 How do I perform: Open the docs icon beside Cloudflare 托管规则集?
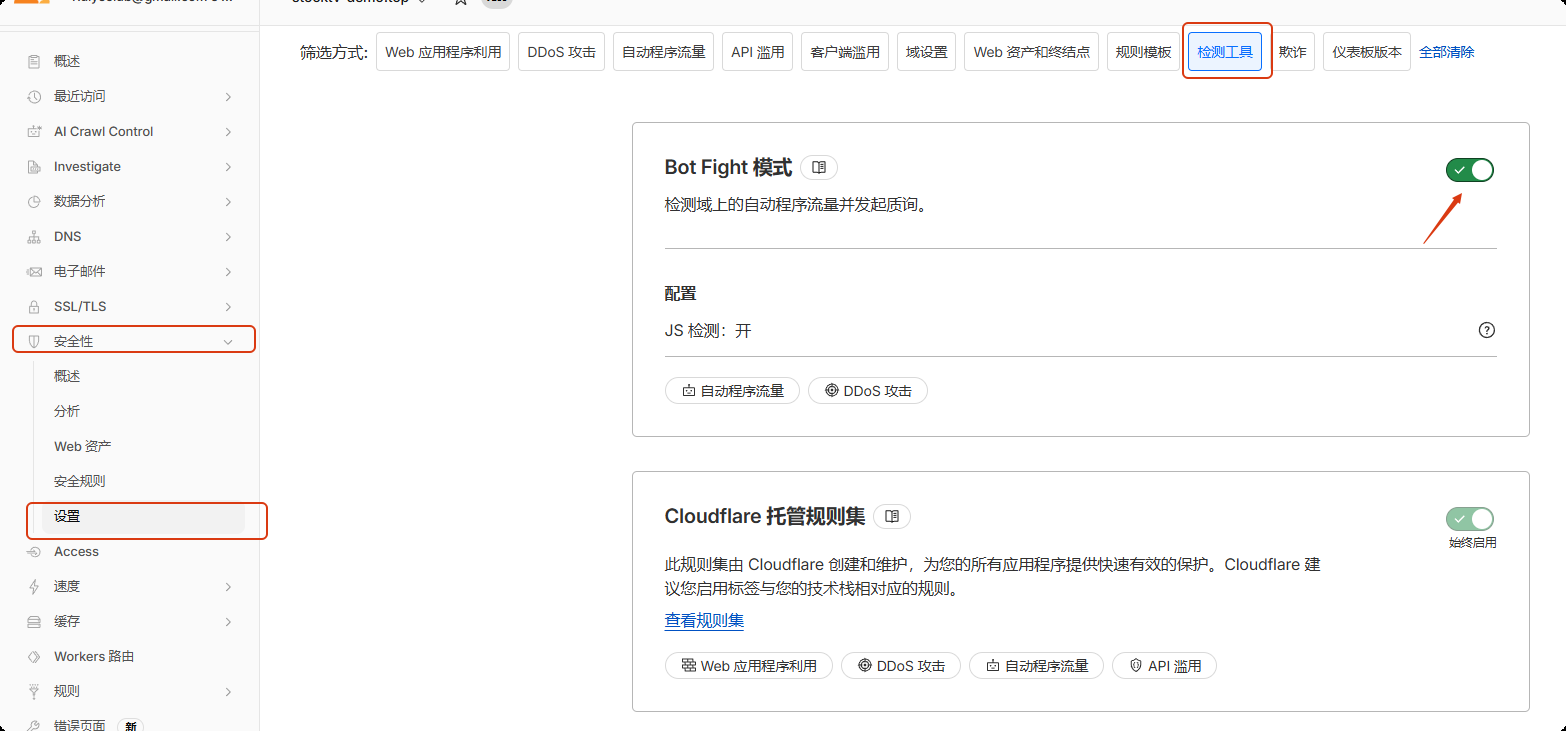[x=892, y=517]
